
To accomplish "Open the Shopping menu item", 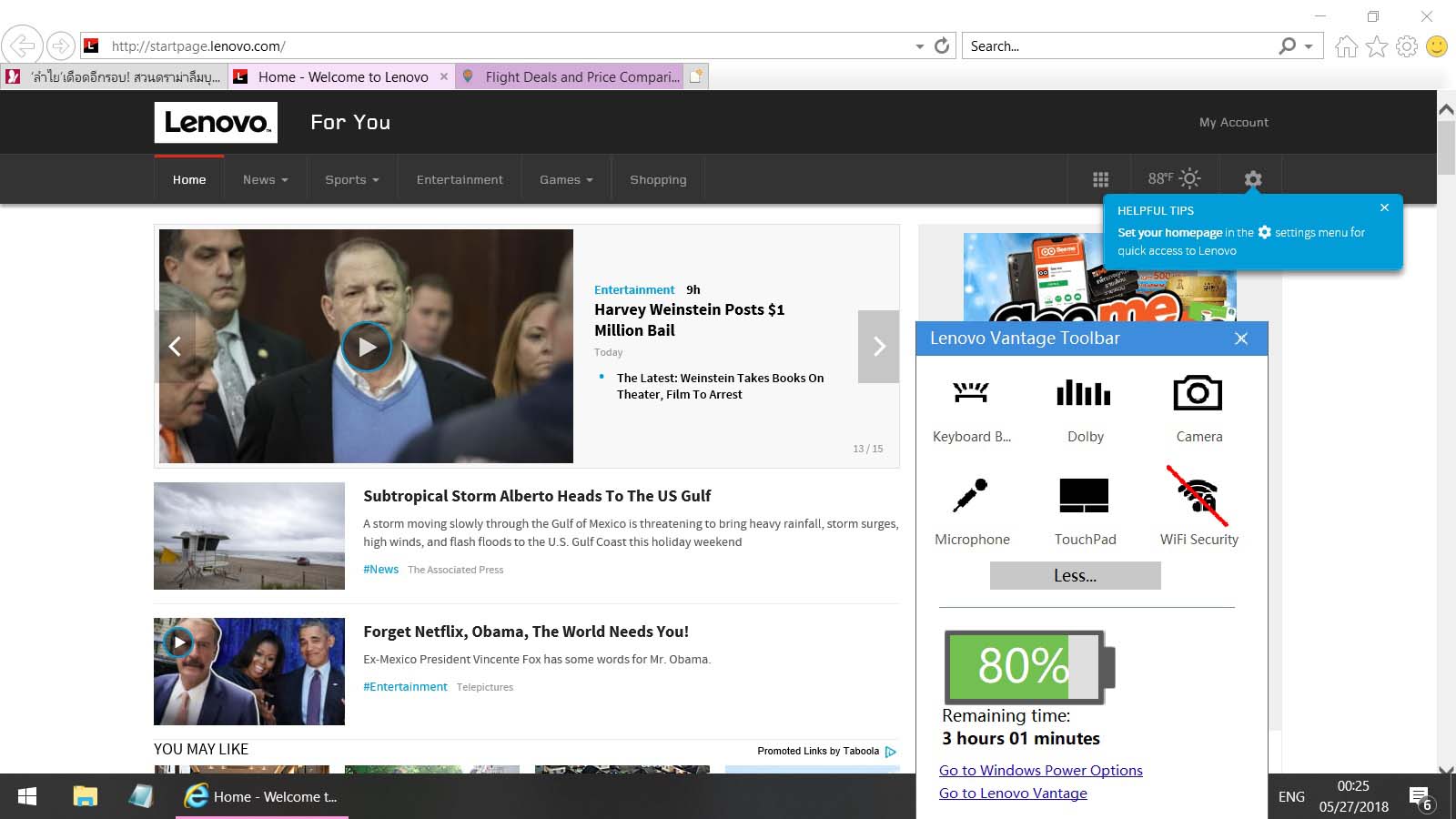I will tap(658, 179).
